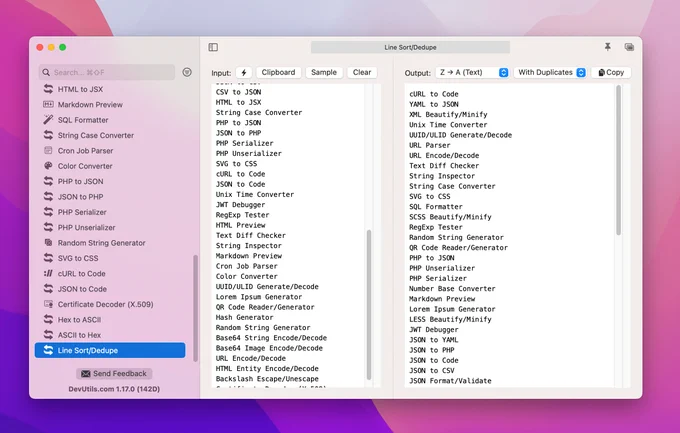
Task: Click the PHP Unserializer icon
Action: [x=48, y=227]
